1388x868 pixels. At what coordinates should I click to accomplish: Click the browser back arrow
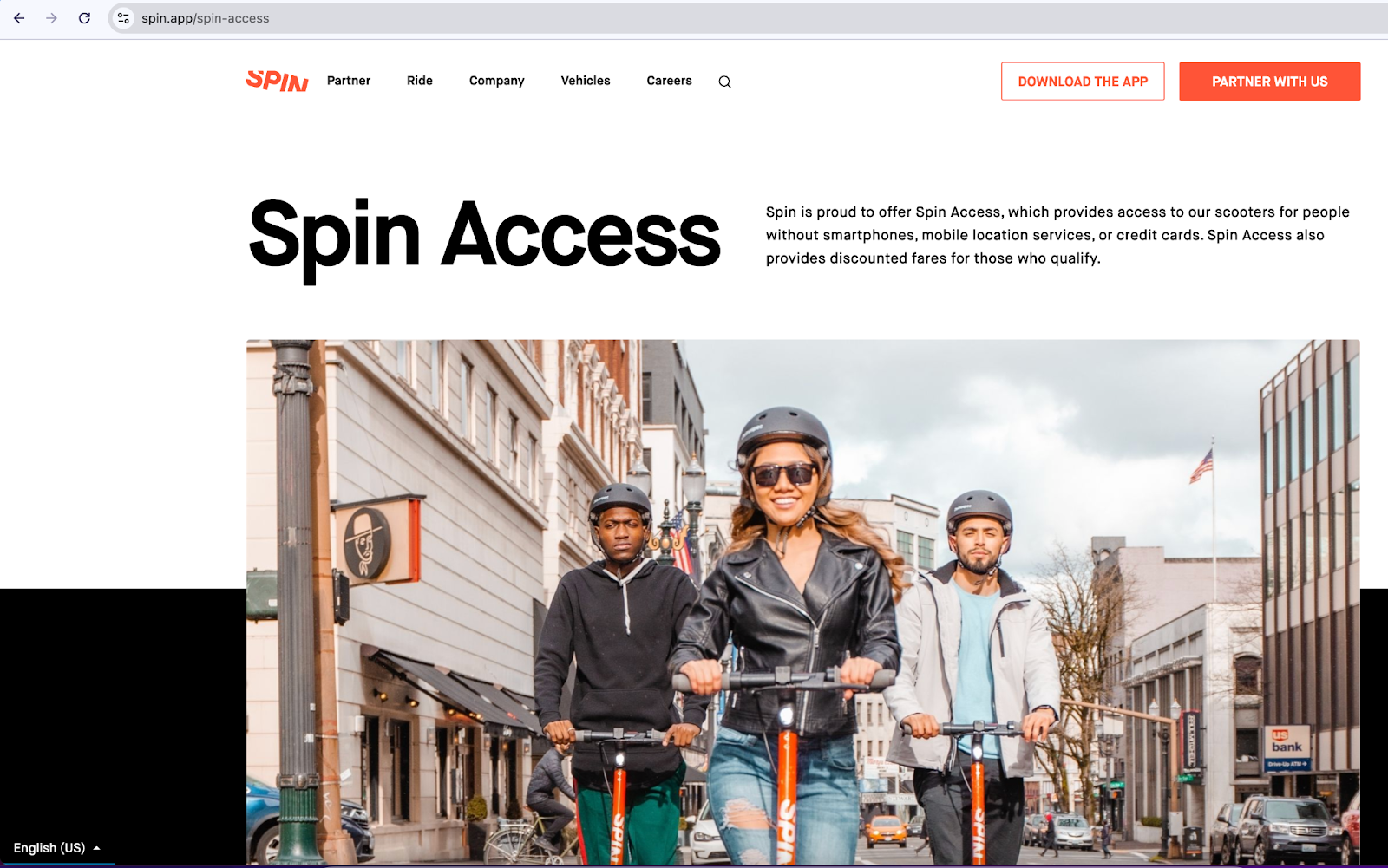19,18
